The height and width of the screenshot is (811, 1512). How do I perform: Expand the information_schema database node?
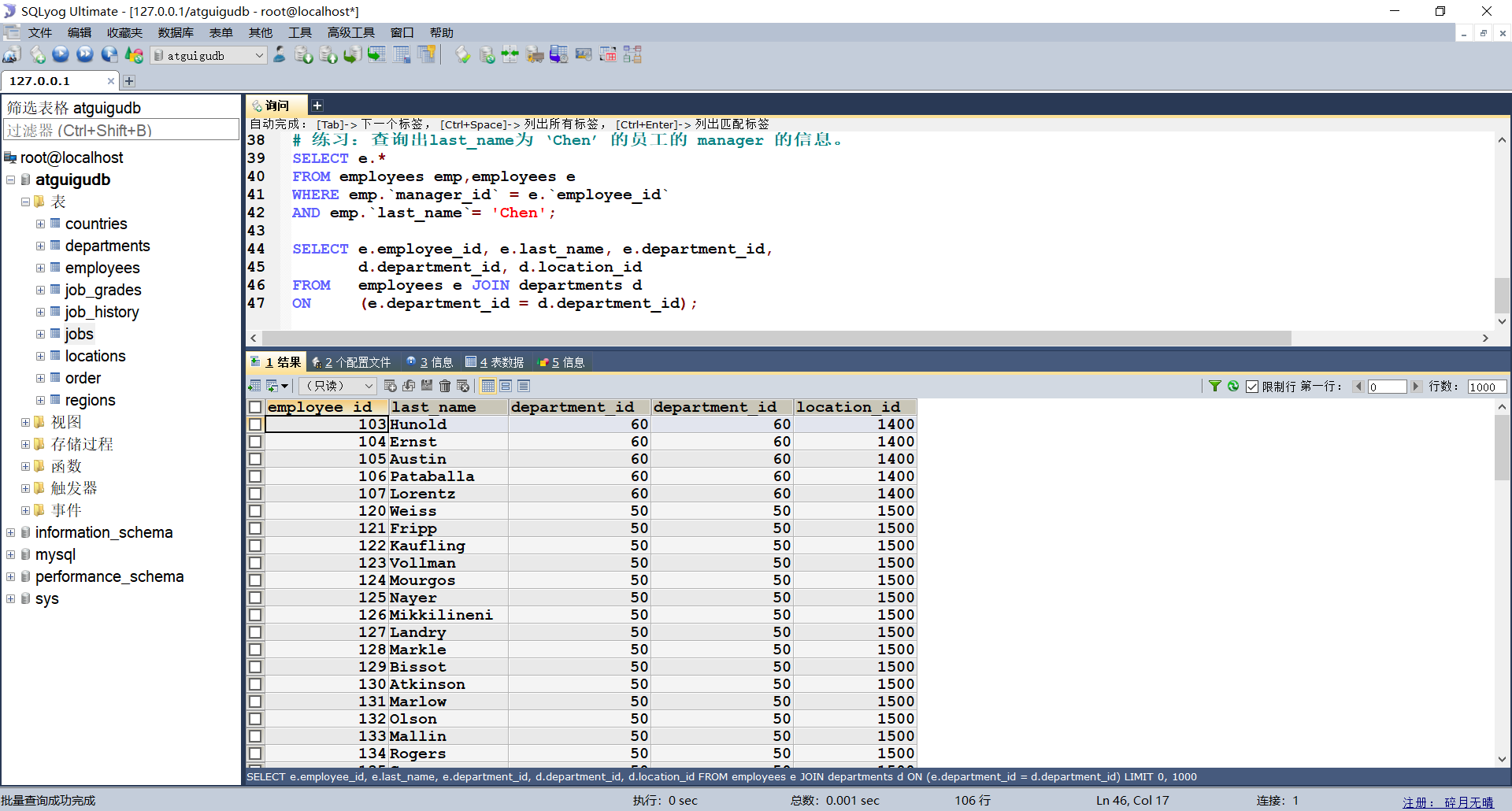click(x=11, y=533)
